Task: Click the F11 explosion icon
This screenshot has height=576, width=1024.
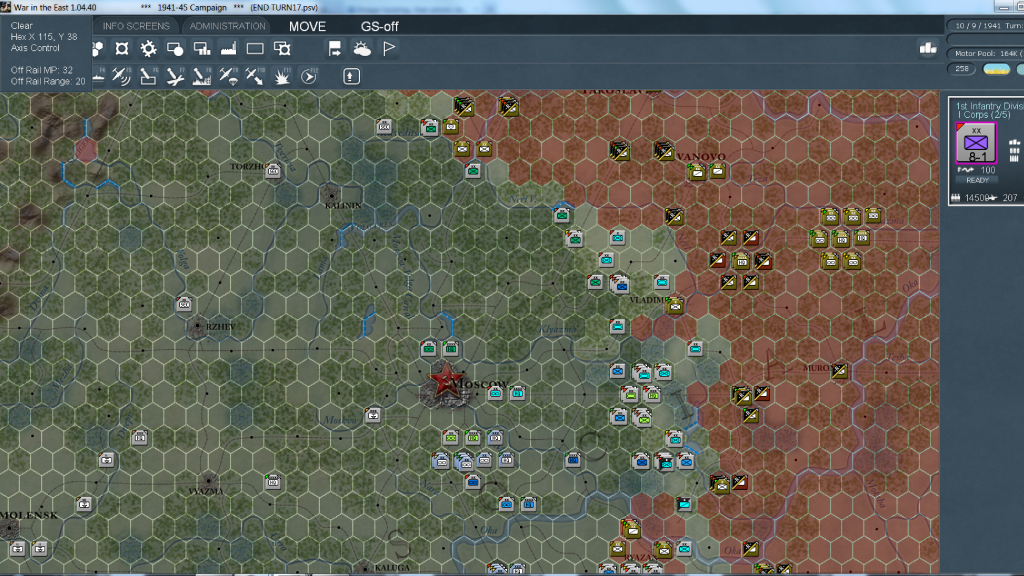Action: 282,75
